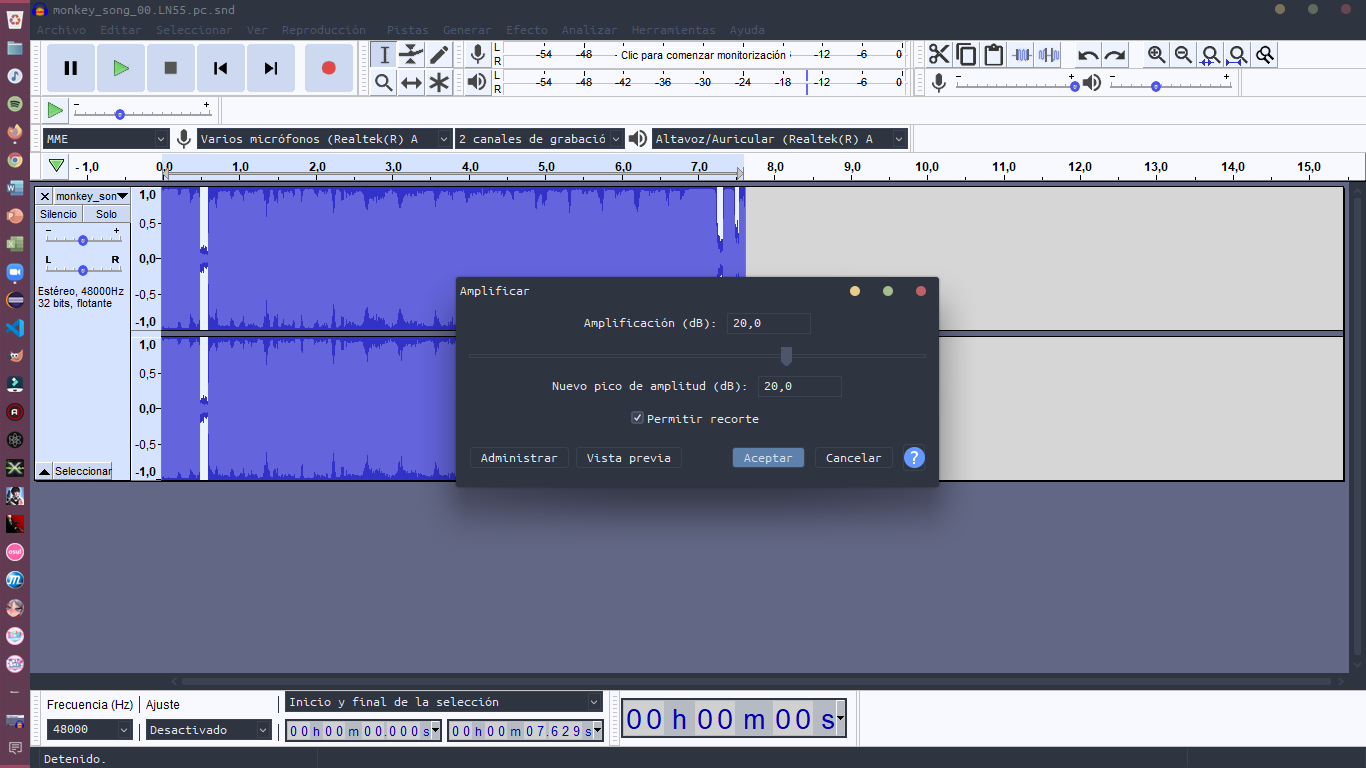Viewport: 1366px width, 768px height.
Task: Toggle the Permitir recorte checkbox
Action: (x=637, y=418)
